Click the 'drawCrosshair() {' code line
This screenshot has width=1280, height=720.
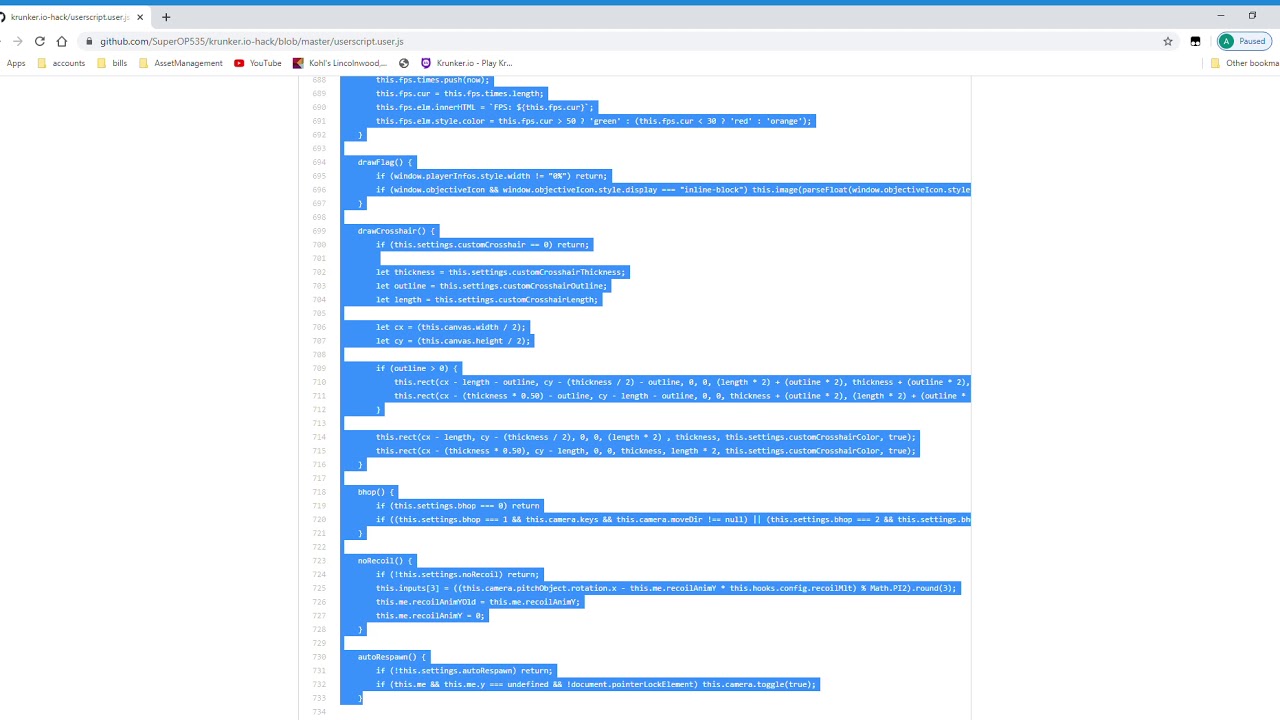click(x=397, y=231)
